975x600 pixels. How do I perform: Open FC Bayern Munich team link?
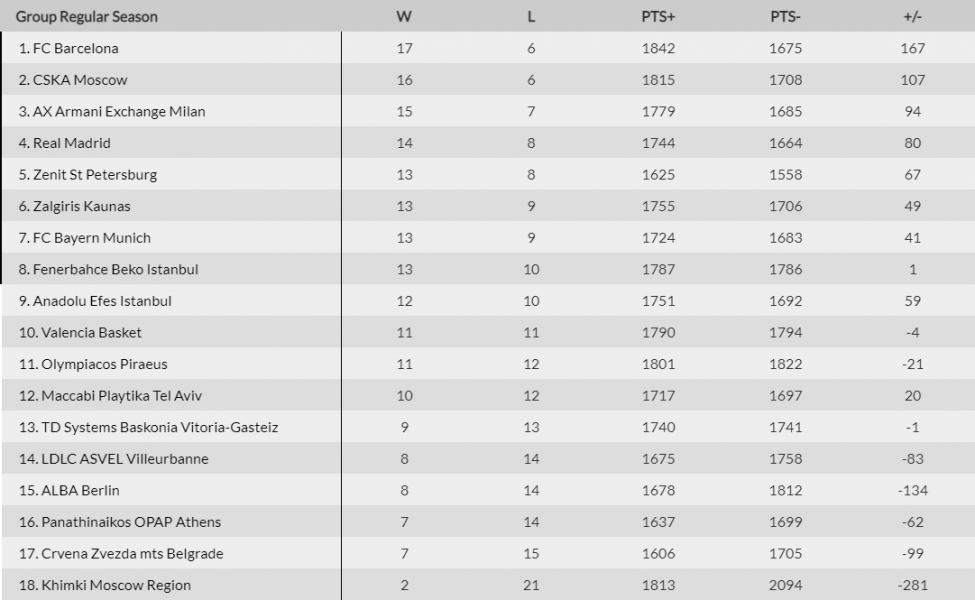click(91, 238)
